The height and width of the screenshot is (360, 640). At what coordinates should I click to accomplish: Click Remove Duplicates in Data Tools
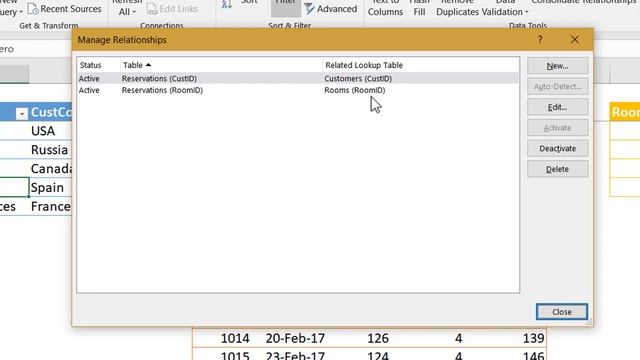(457, 8)
